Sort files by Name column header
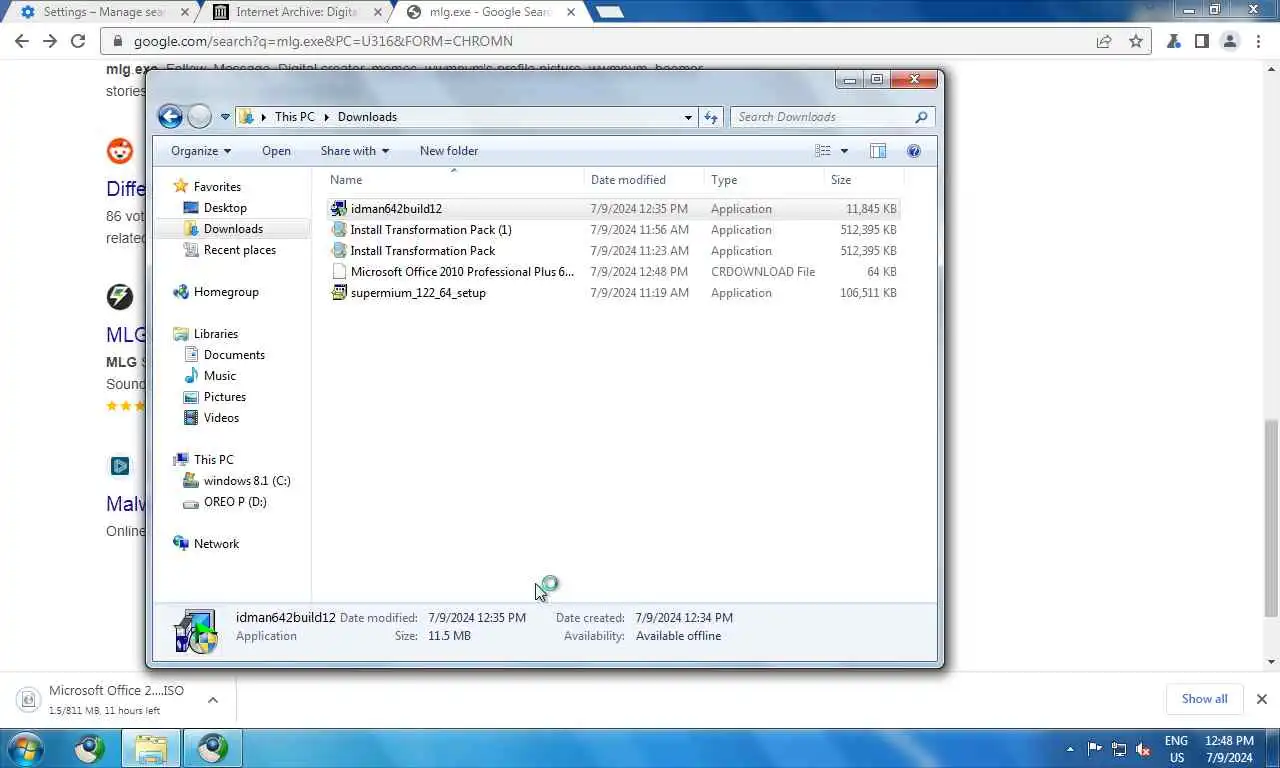Screen dimensions: 1280x768 tap(455, 180)
